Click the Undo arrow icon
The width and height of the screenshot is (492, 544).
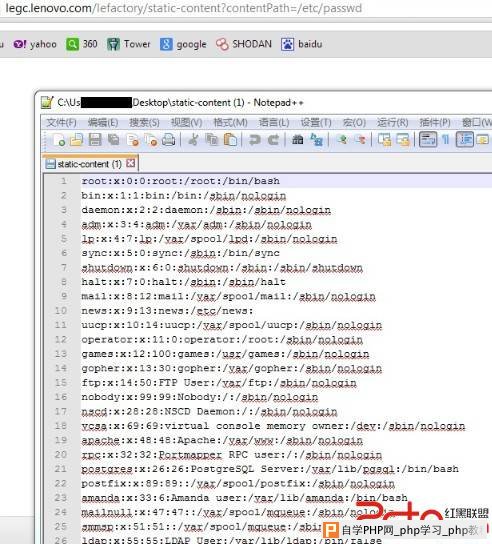pyautogui.click(x=255, y=140)
